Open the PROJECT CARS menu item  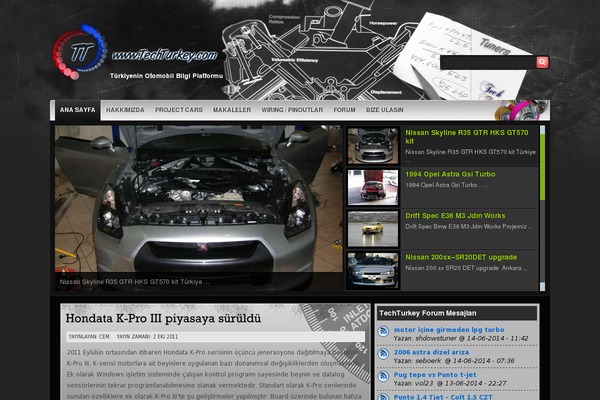[x=179, y=110]
